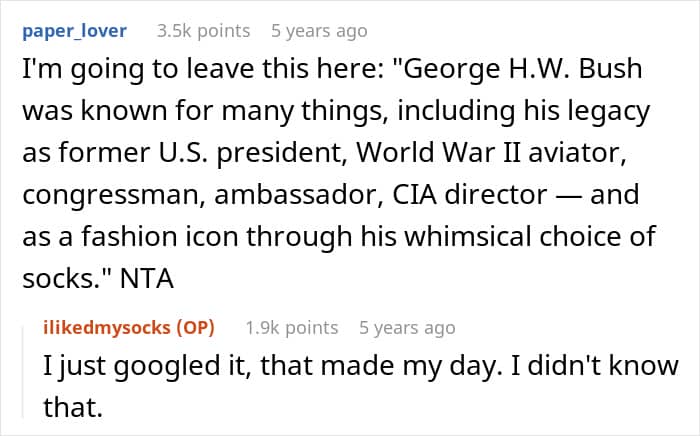Open timestamp on ilikedmysocks' reply
Screen dimensions: 700x436
click(x=405, y=327)
